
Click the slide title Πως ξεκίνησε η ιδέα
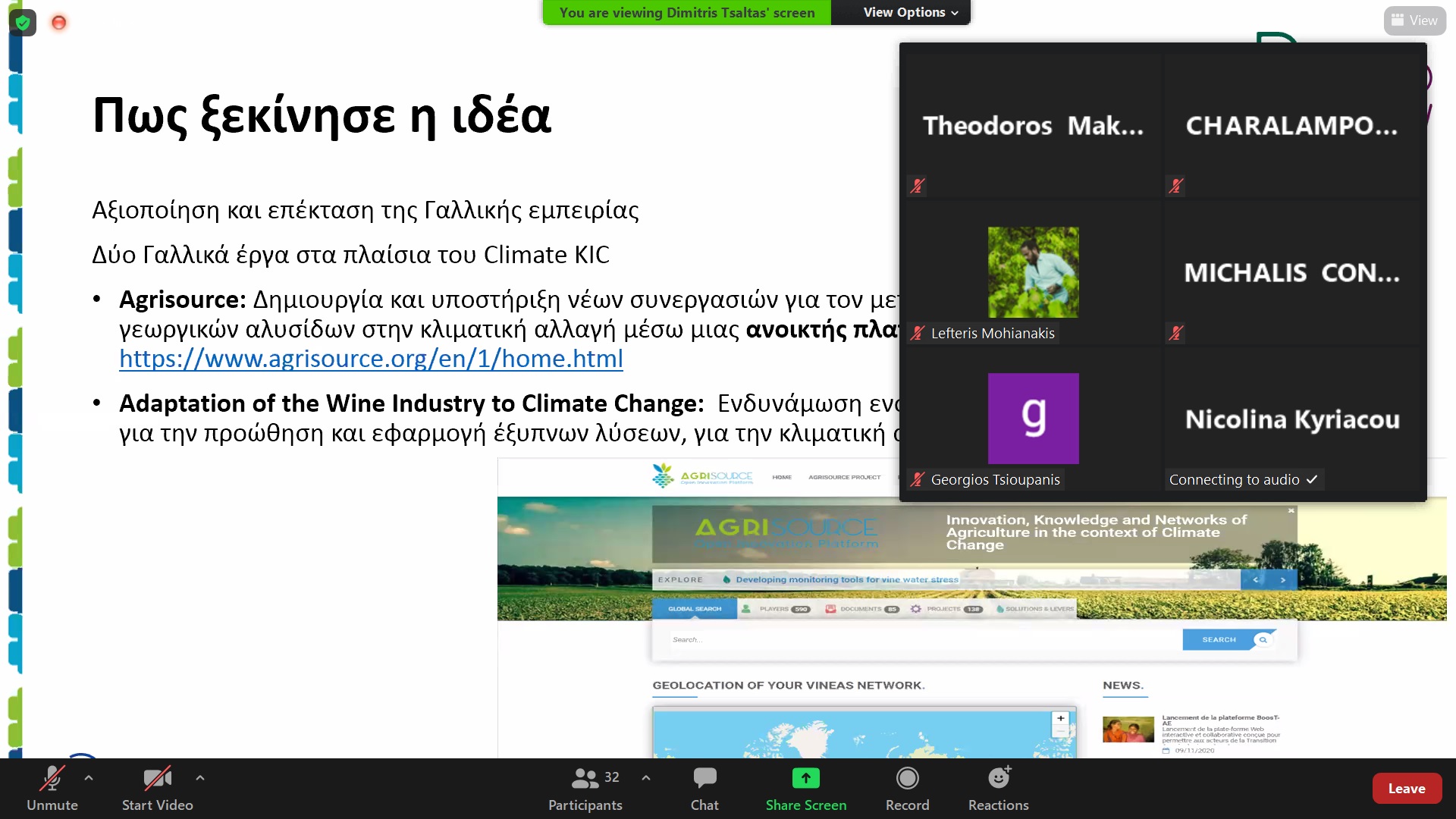pyautogui.click(x=322, y=115)
